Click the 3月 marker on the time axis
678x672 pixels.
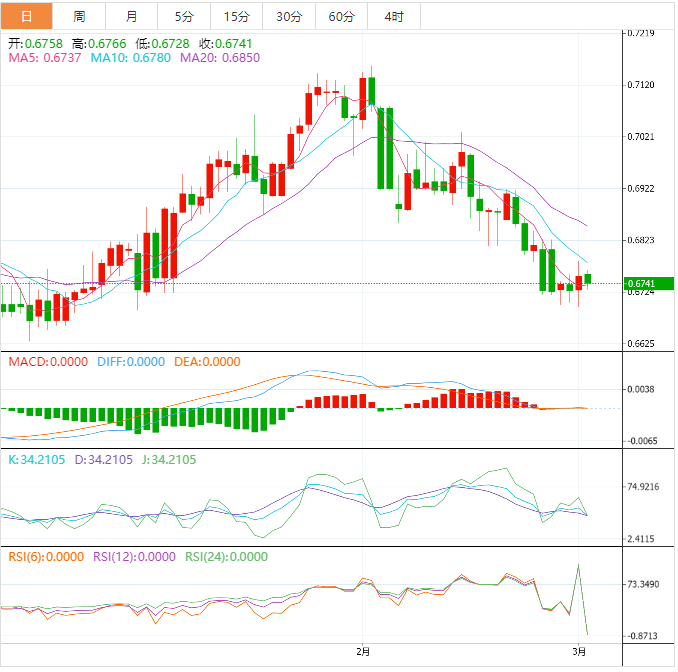click(x=579, y=651)
